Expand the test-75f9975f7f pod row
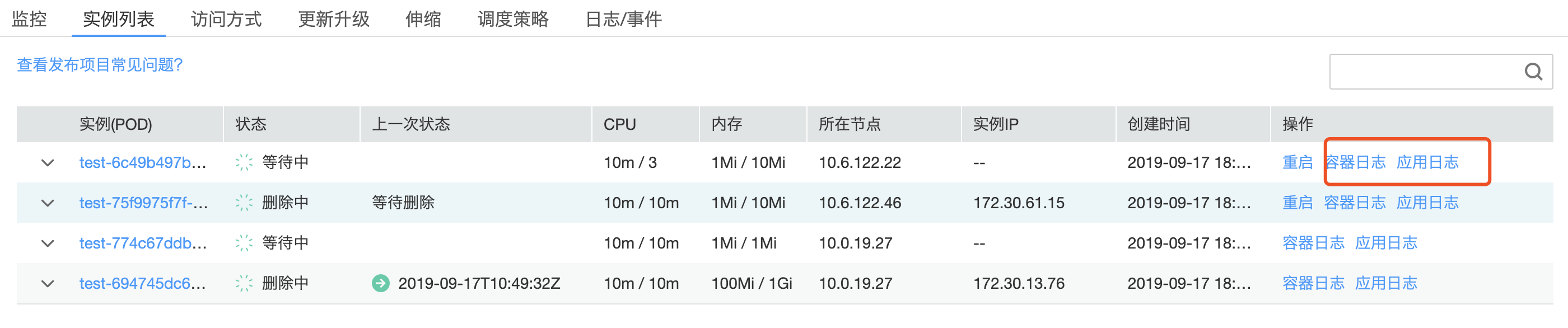The height and width of the screenshot is (328, 1568). tap(48, 203)
